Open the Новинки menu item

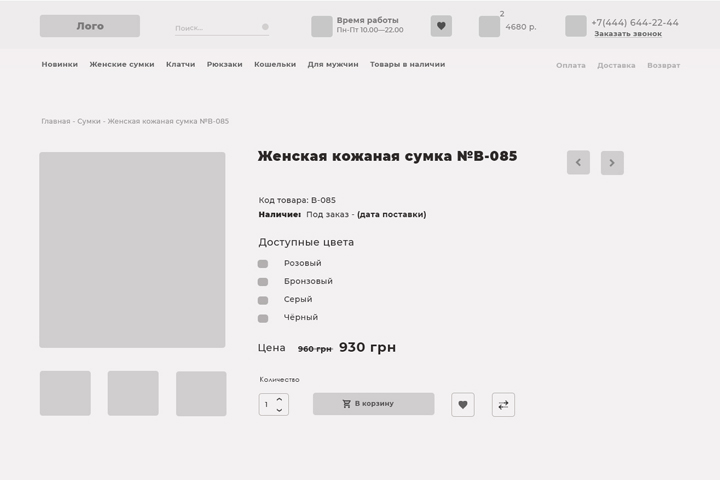pyautogui.click(x=60, y=64)
